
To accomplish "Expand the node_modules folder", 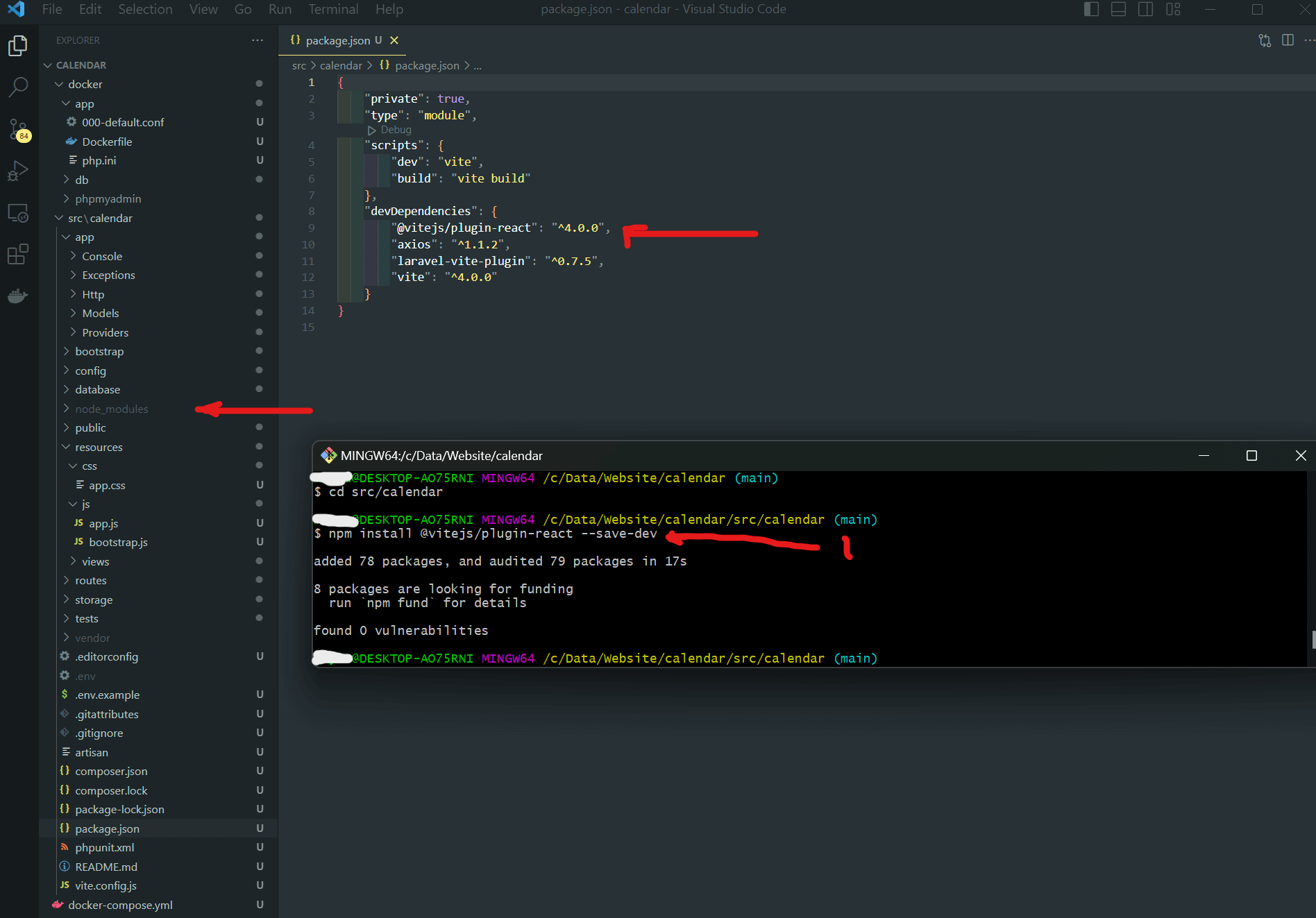I will point(111,409).
